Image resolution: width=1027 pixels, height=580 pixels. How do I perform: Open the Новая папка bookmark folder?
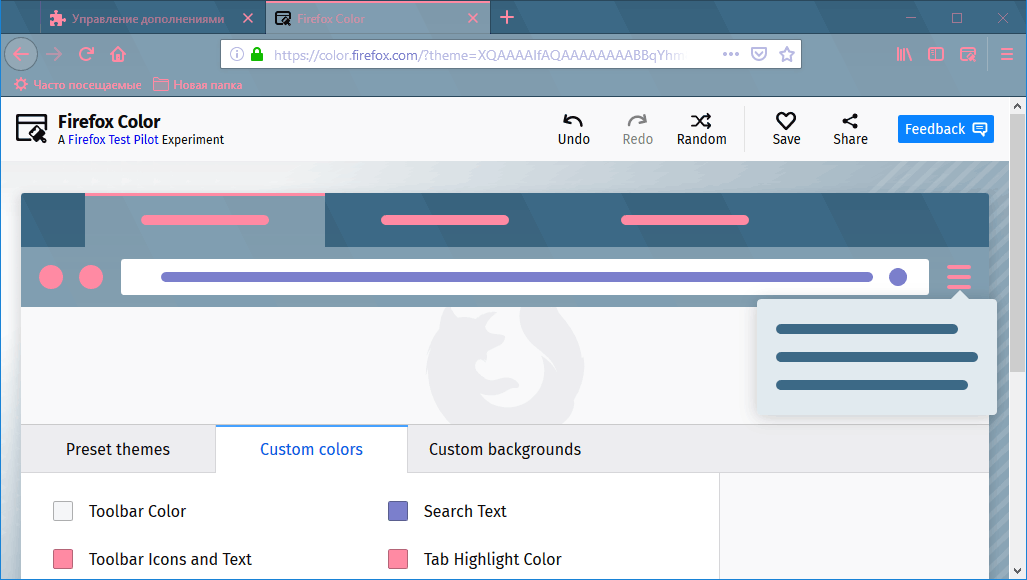coord(197,84)
